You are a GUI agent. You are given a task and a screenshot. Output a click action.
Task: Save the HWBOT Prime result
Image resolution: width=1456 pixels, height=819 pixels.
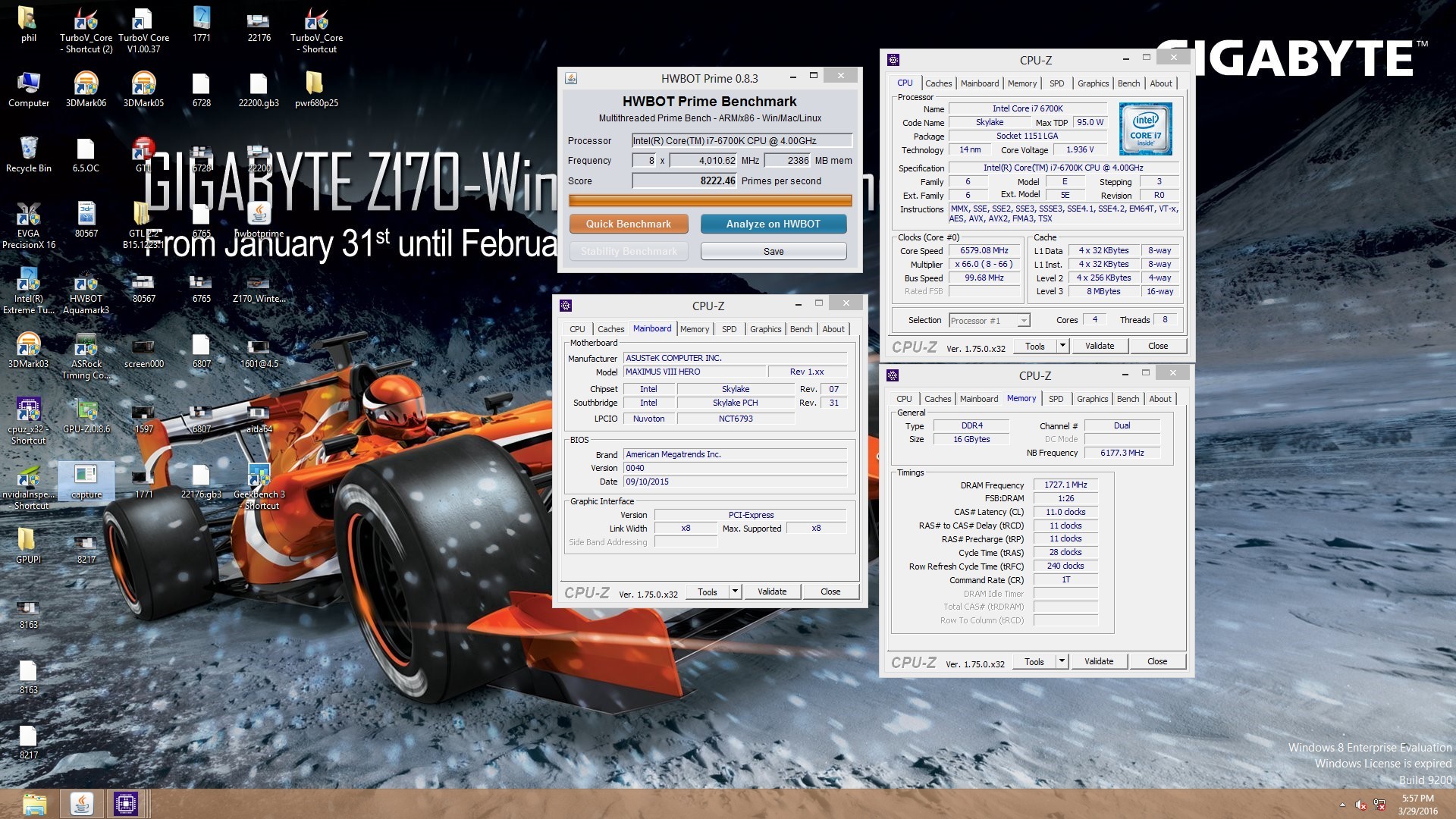[x=773, y=251]
